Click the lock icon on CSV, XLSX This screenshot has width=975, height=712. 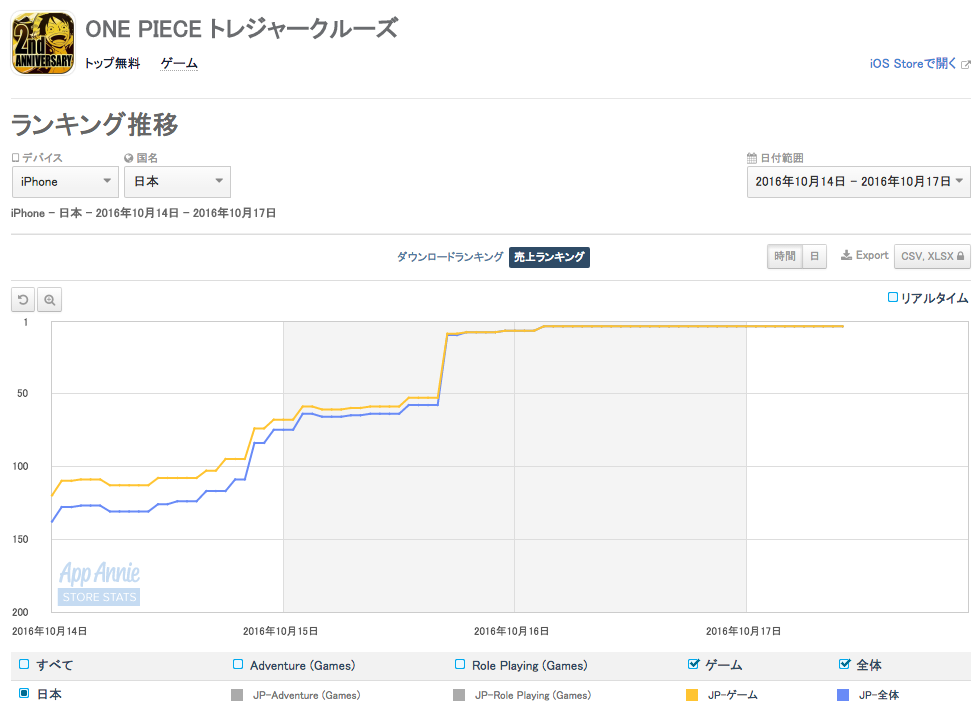(961, 256)
